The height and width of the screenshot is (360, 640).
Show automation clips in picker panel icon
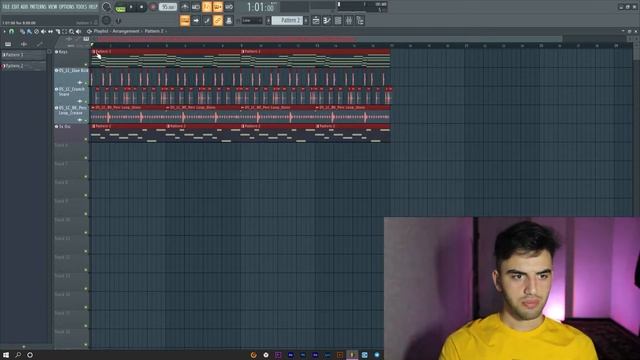tap(39, 44)
